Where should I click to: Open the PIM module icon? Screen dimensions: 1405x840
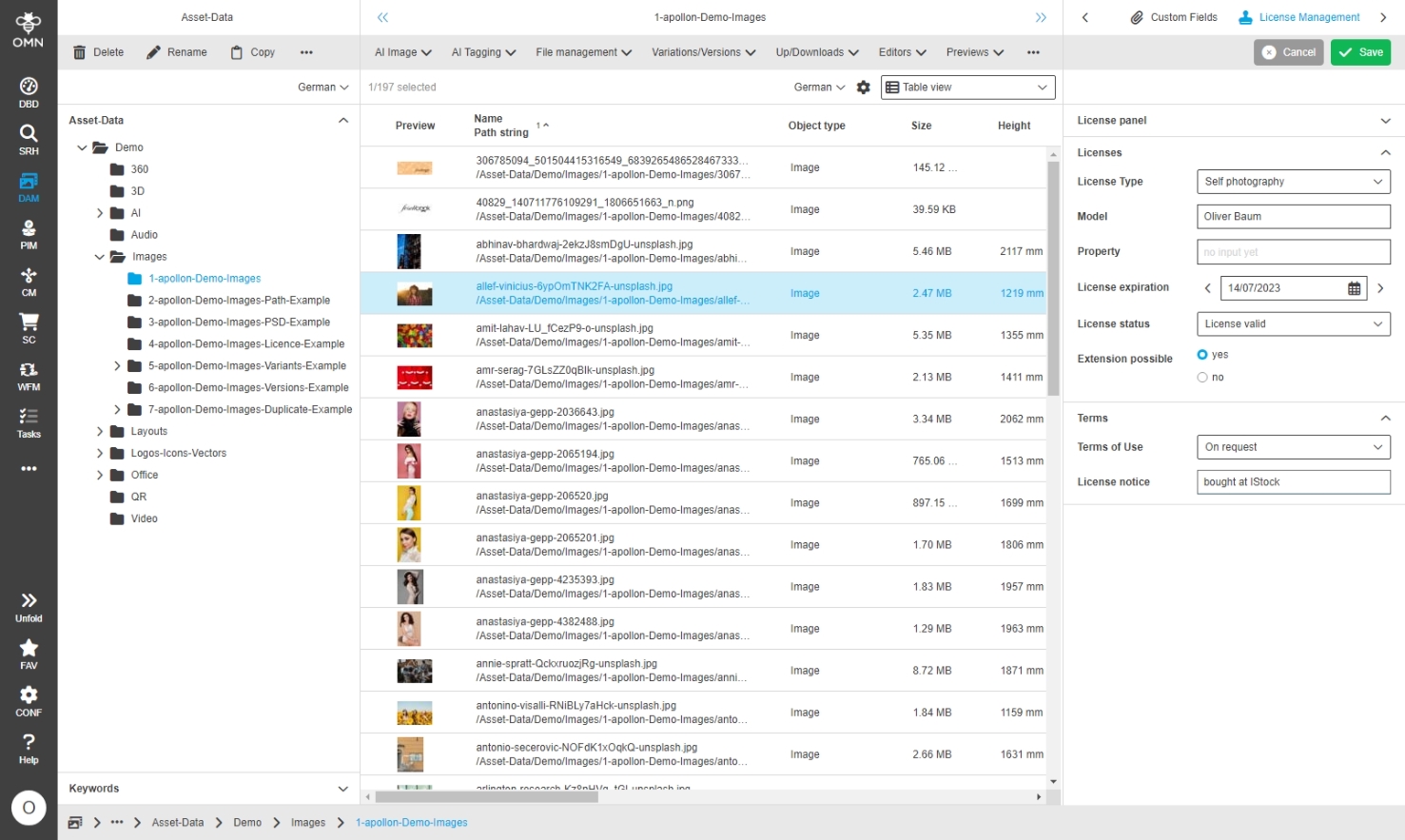(x=29, y=233)
